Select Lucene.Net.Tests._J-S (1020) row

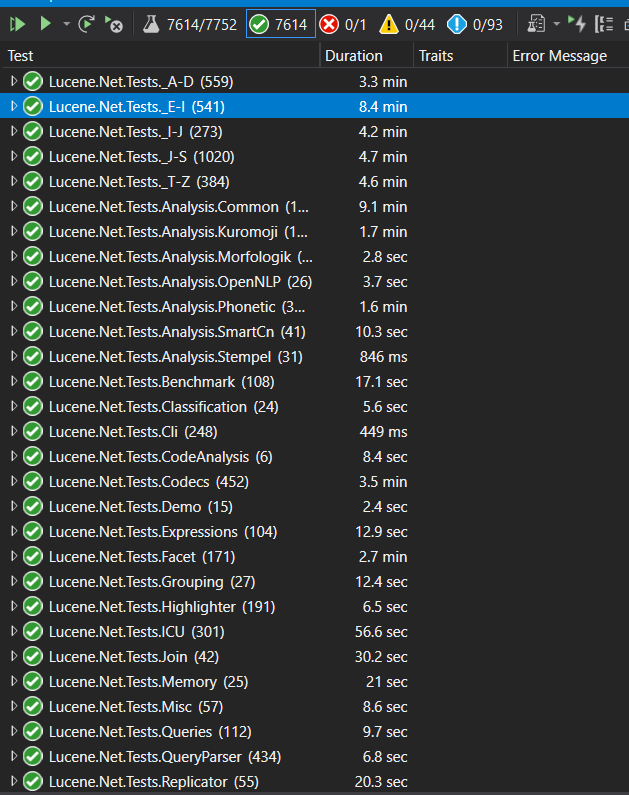(x=314, y=157)
